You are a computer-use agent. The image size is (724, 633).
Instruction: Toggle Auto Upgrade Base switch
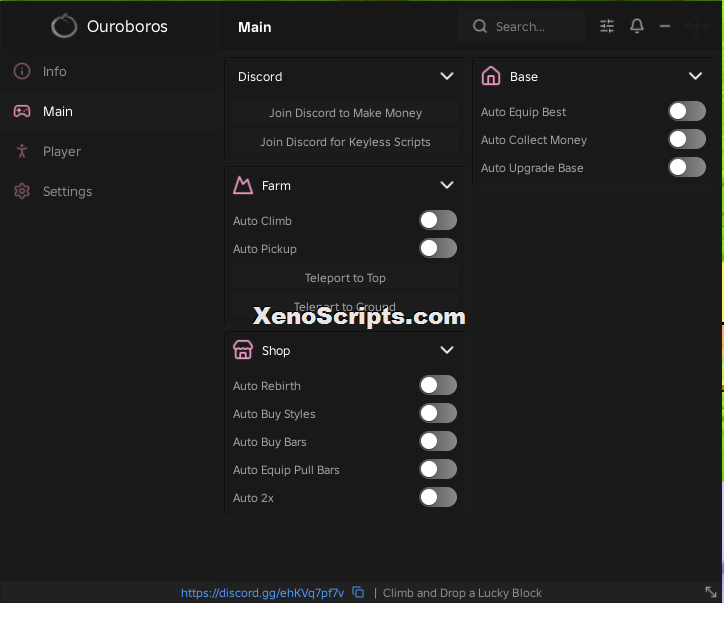pos(687,167)
